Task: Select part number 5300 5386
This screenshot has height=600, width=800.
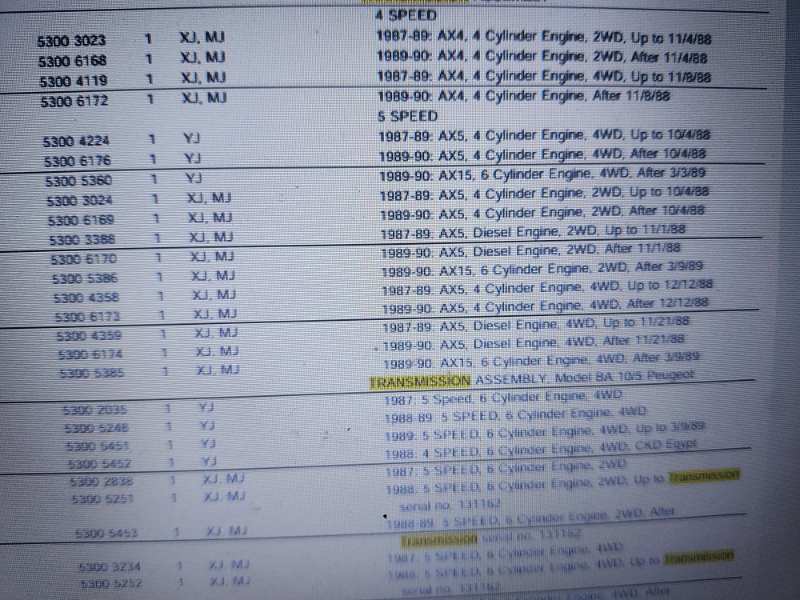Action: point(84,277)
